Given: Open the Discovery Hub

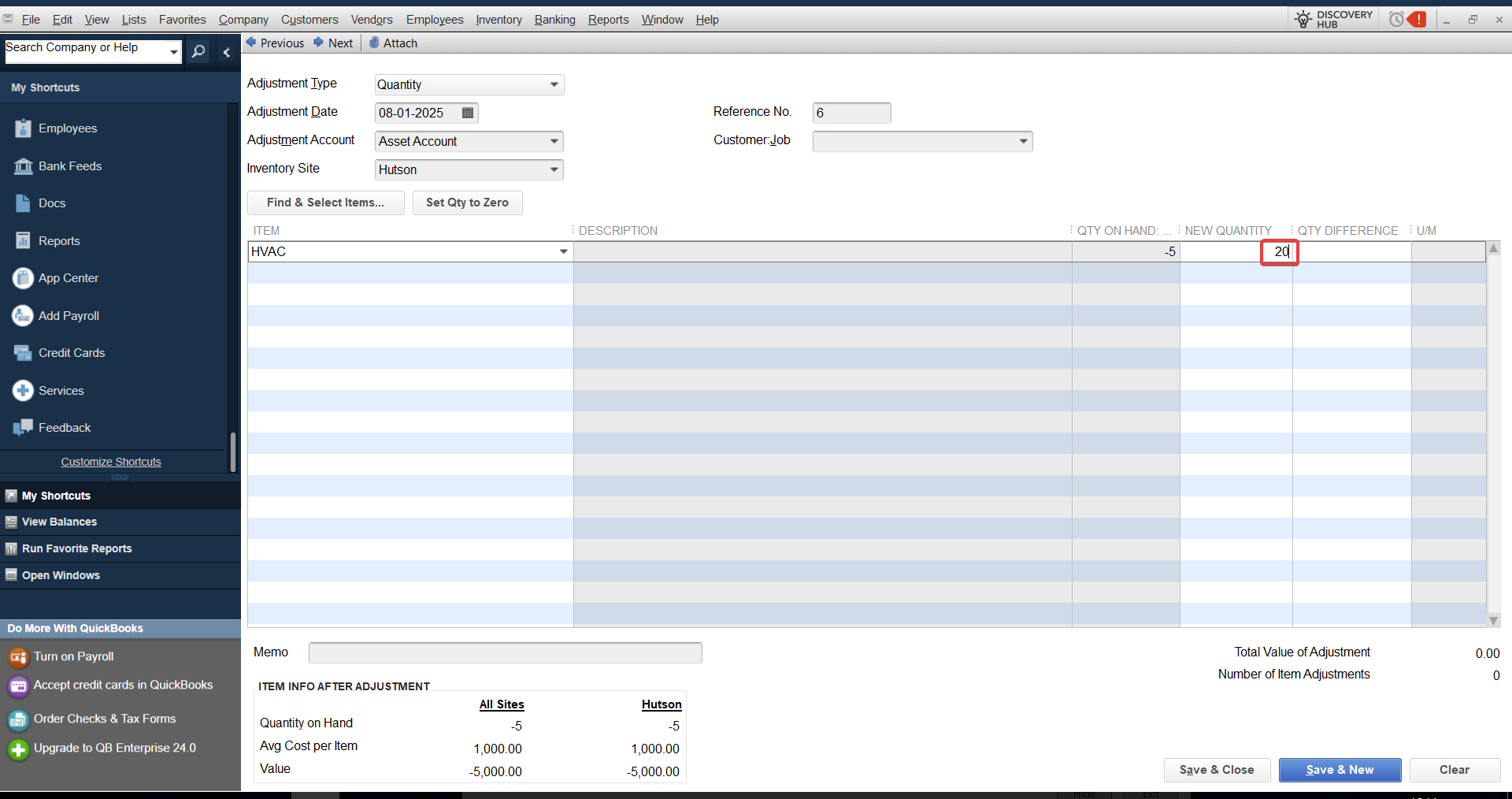Looking at the screenshot, I should [x=1333, y=19].
